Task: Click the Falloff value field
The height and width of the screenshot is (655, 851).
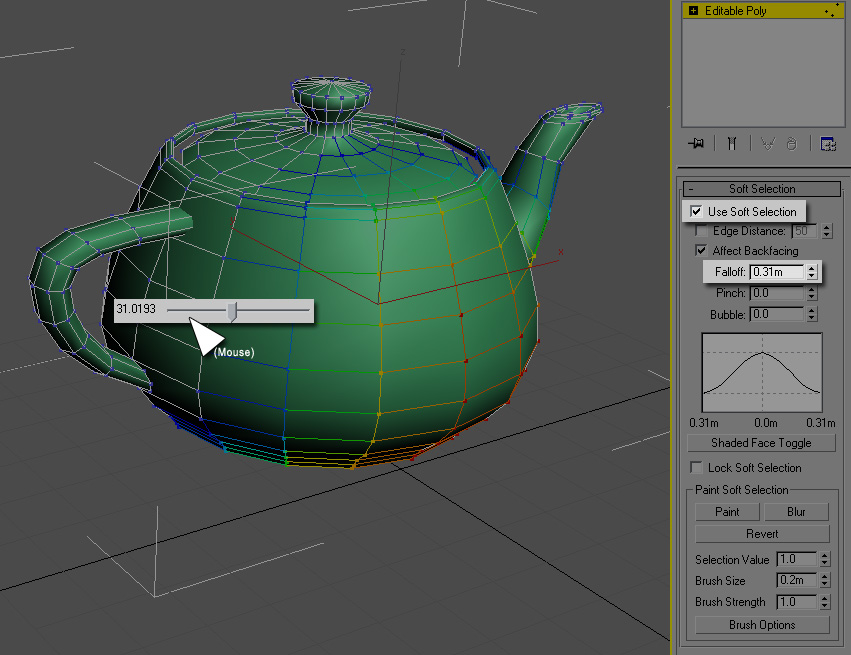Action: click(776, 272)
